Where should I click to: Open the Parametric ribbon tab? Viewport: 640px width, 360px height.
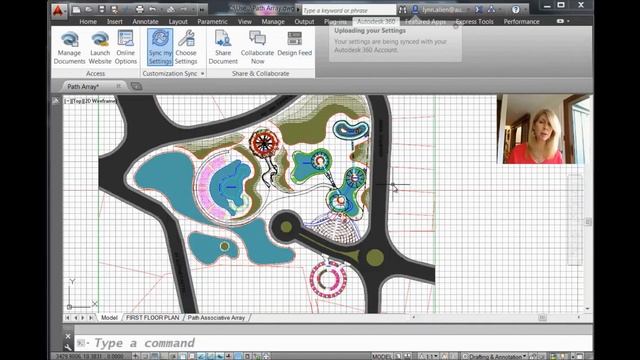(212, 22)
